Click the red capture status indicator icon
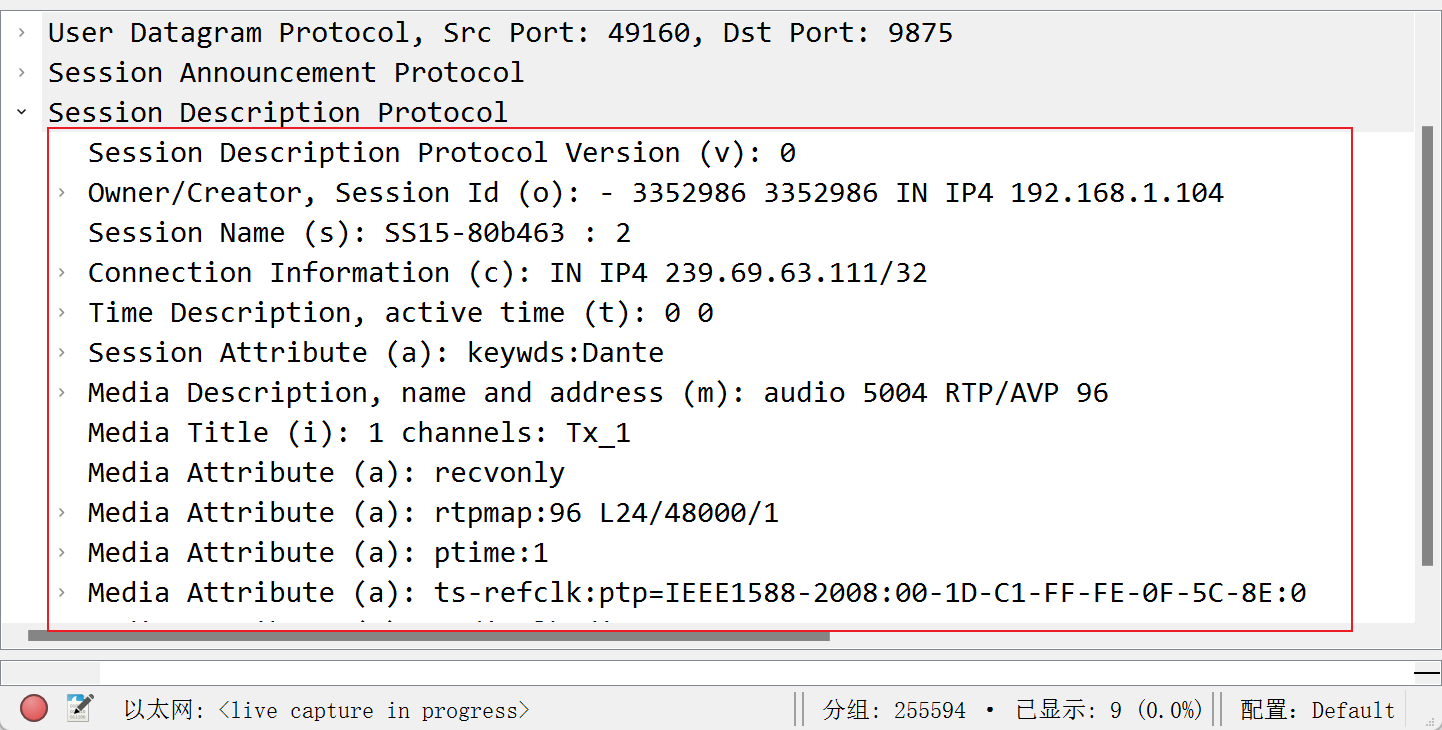This screenshot has width=1442, height=730. pos(34,709)
